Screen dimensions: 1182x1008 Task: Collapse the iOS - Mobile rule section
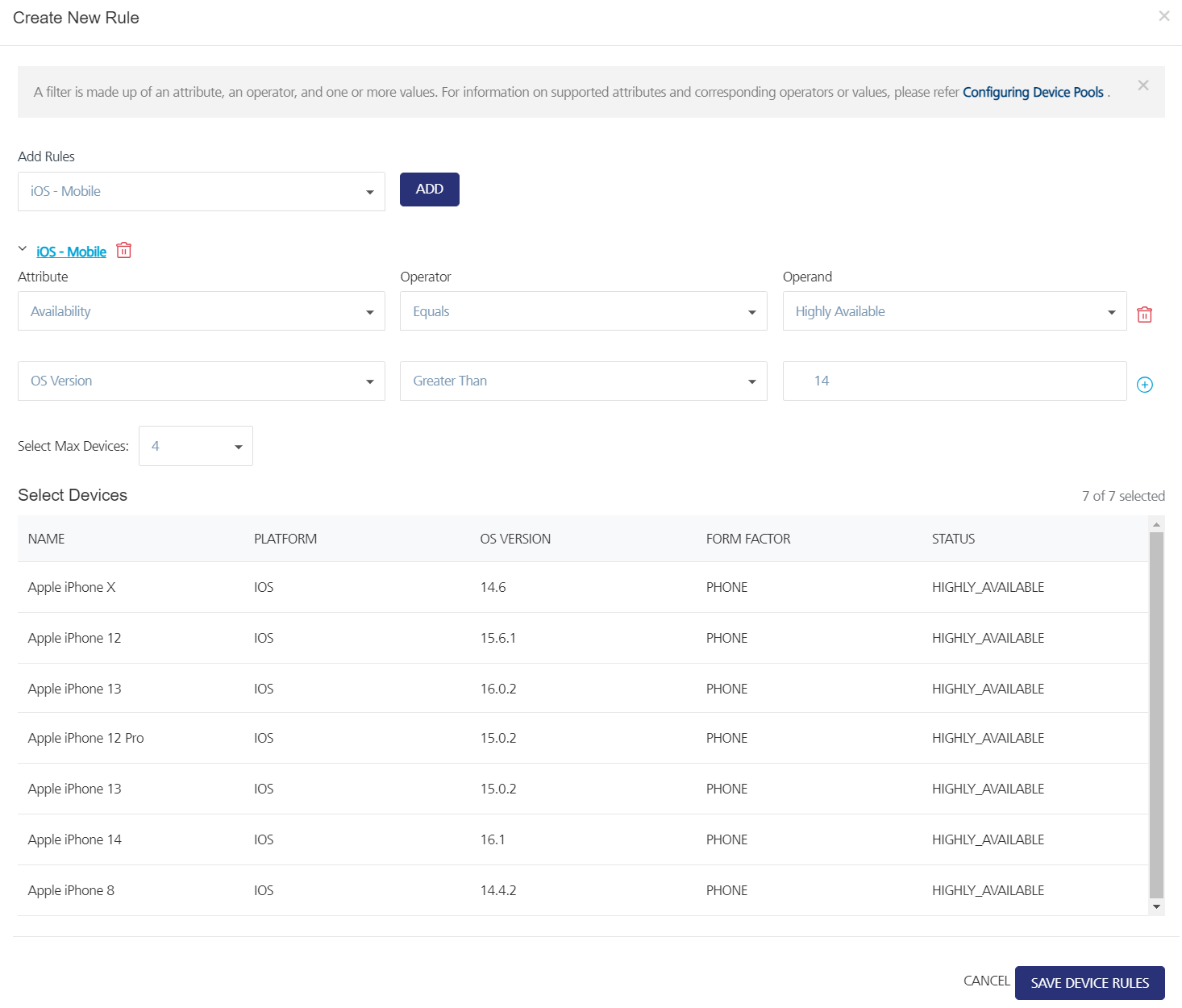click(22, 248)
